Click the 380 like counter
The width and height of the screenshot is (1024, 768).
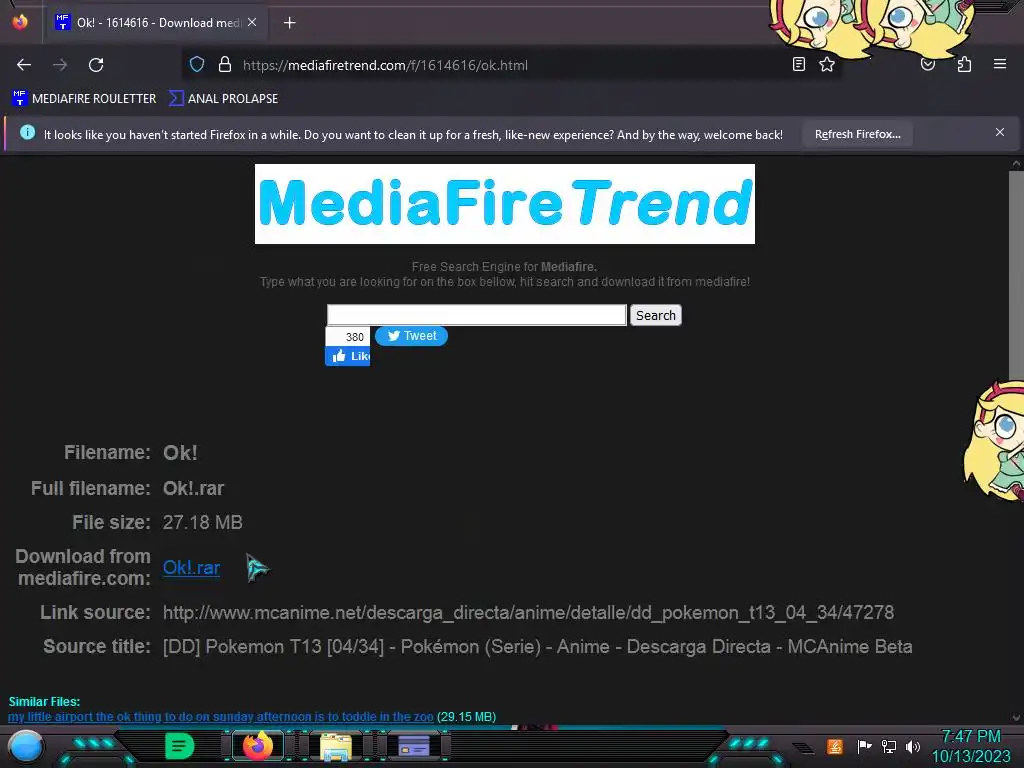click(x=348, y=336)
